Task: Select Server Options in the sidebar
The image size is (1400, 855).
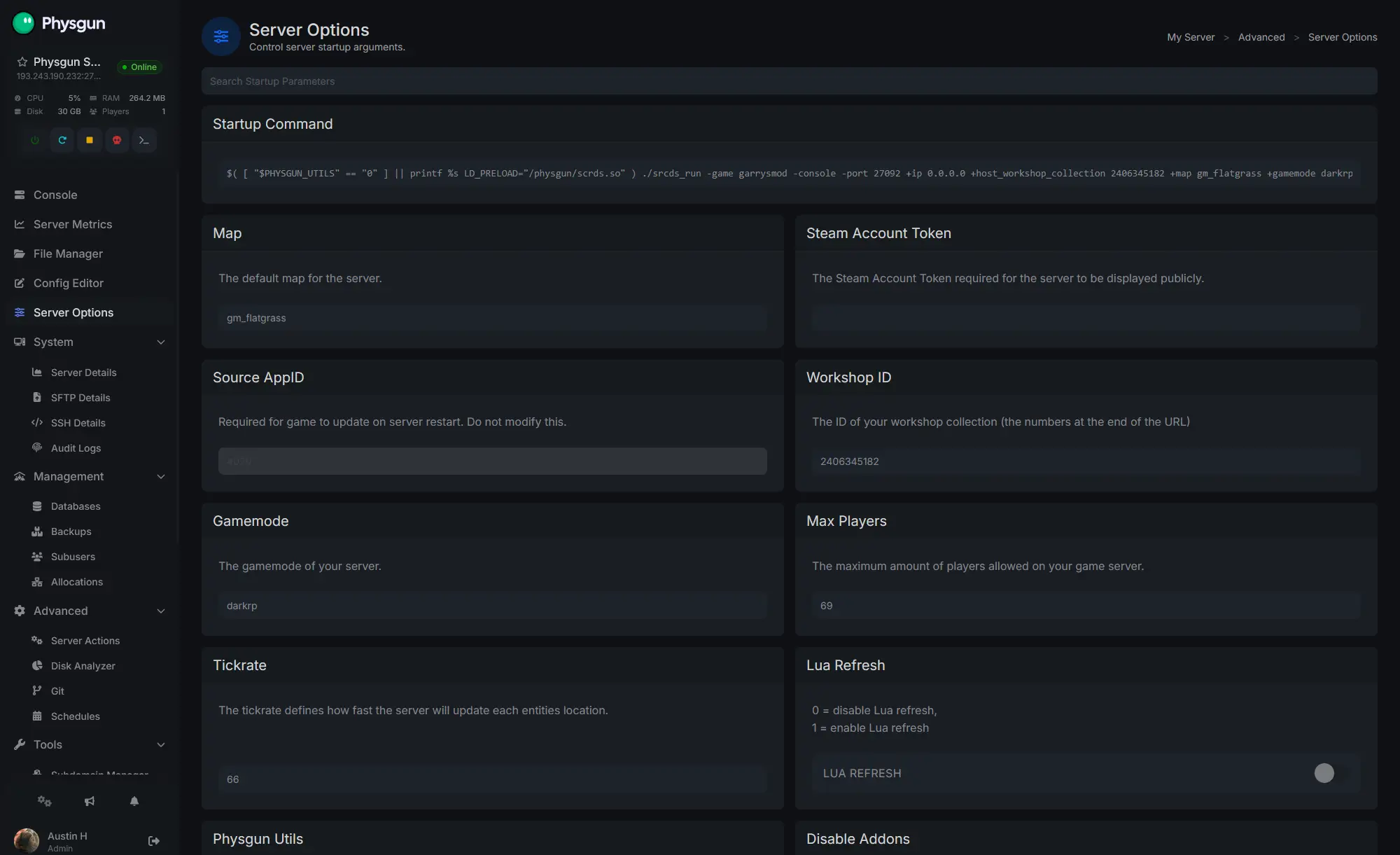Action: click(x=90, y=312)
